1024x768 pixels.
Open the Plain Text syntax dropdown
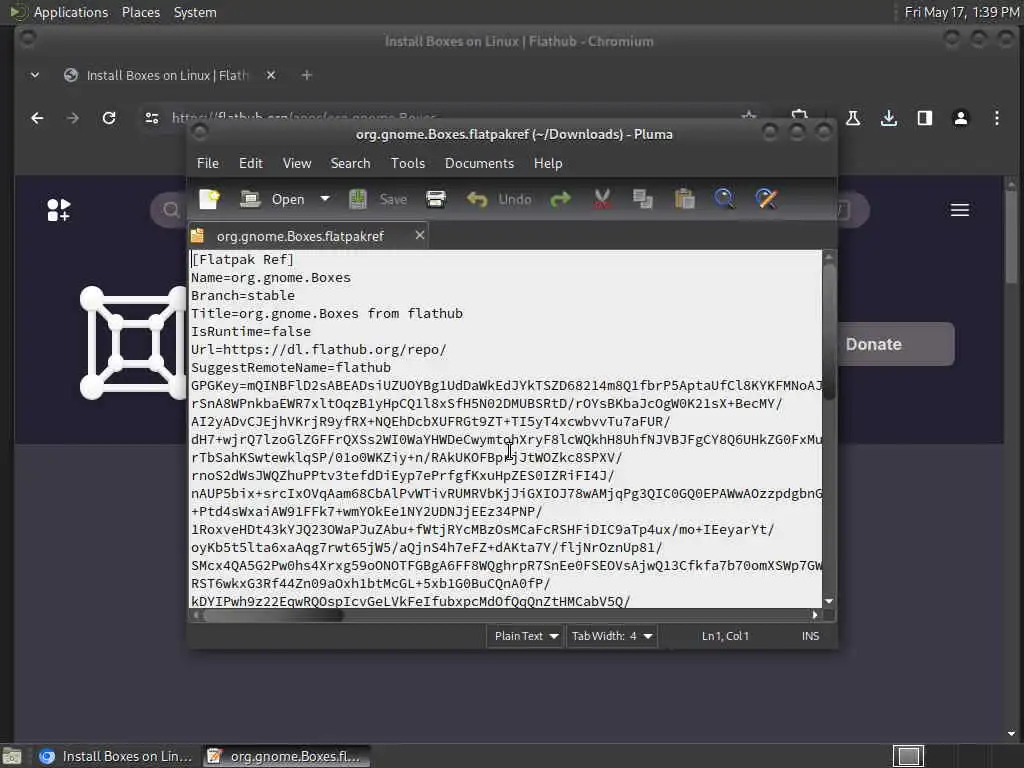(525, 636)
